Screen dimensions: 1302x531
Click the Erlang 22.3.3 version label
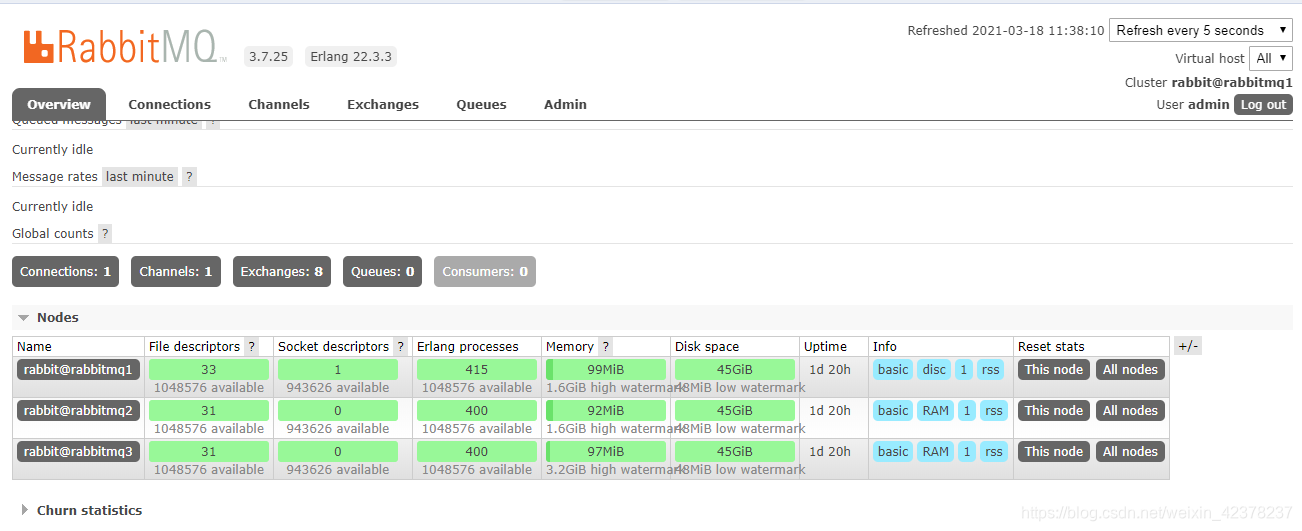click(x=351, y=56)
